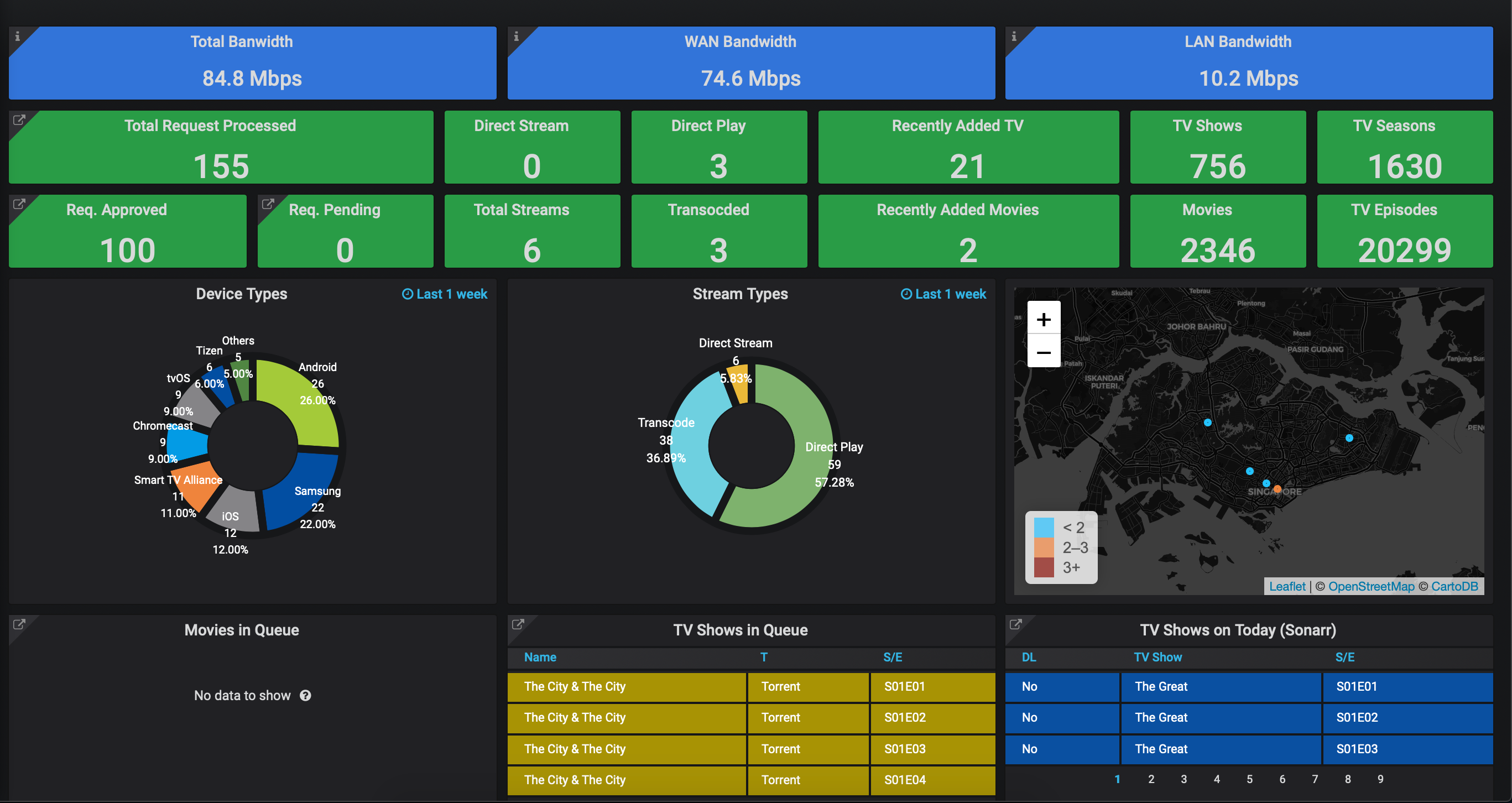This screenshot has height=803, width=1512.
Task: Click 'The Great' in S01E01 Sonarr row
Action: pyautogui.click(x=1221, y=687)
